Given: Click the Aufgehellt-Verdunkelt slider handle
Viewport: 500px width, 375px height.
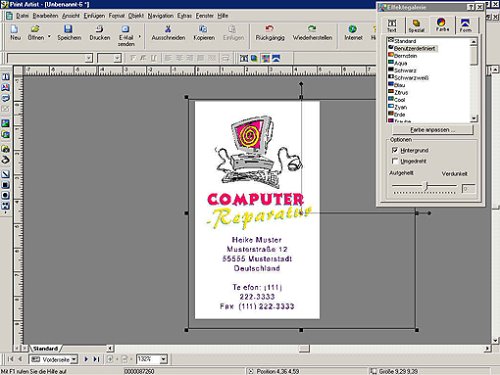Looking at the screenshot, I should pos(425,186).
